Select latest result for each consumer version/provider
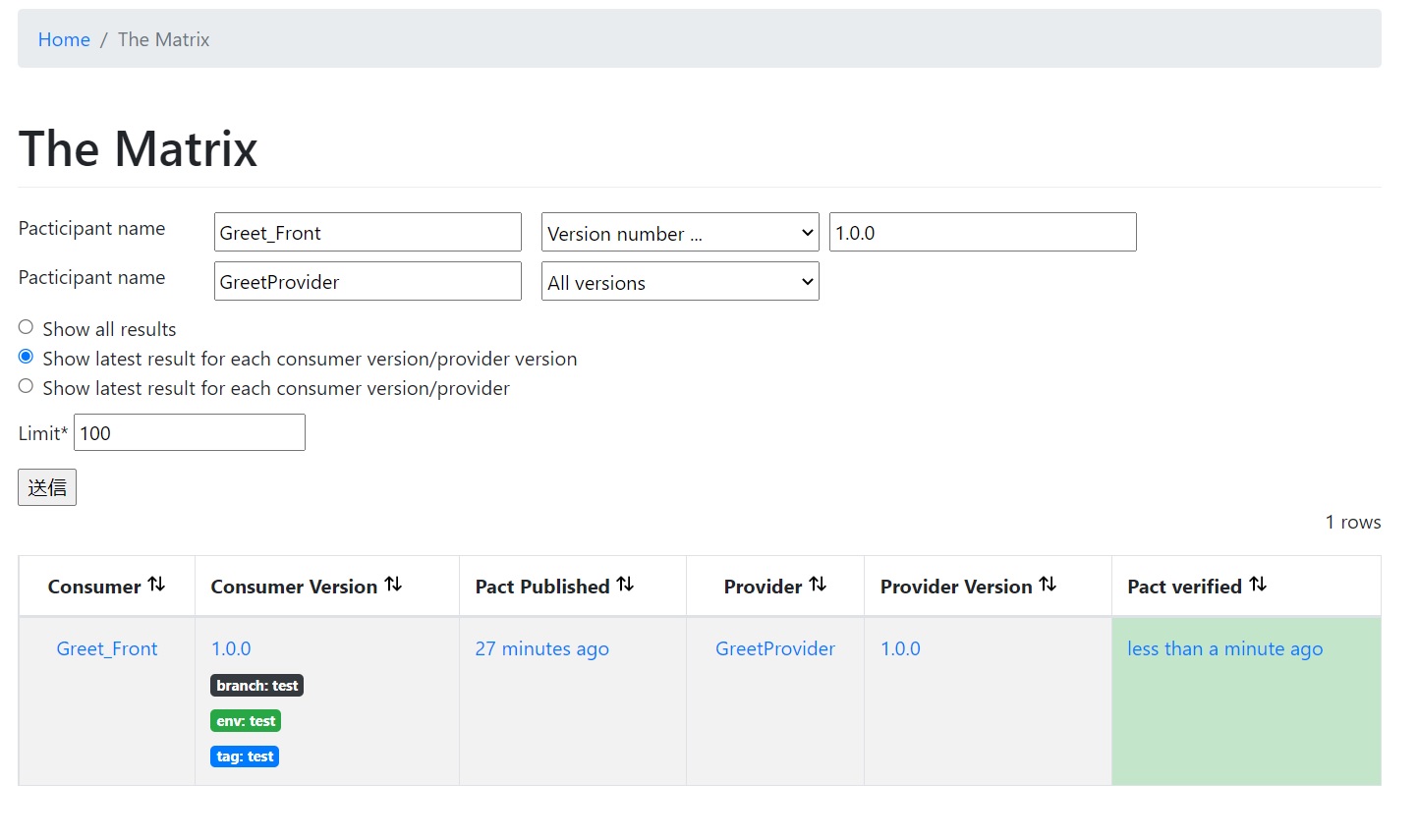 [27, 386]
